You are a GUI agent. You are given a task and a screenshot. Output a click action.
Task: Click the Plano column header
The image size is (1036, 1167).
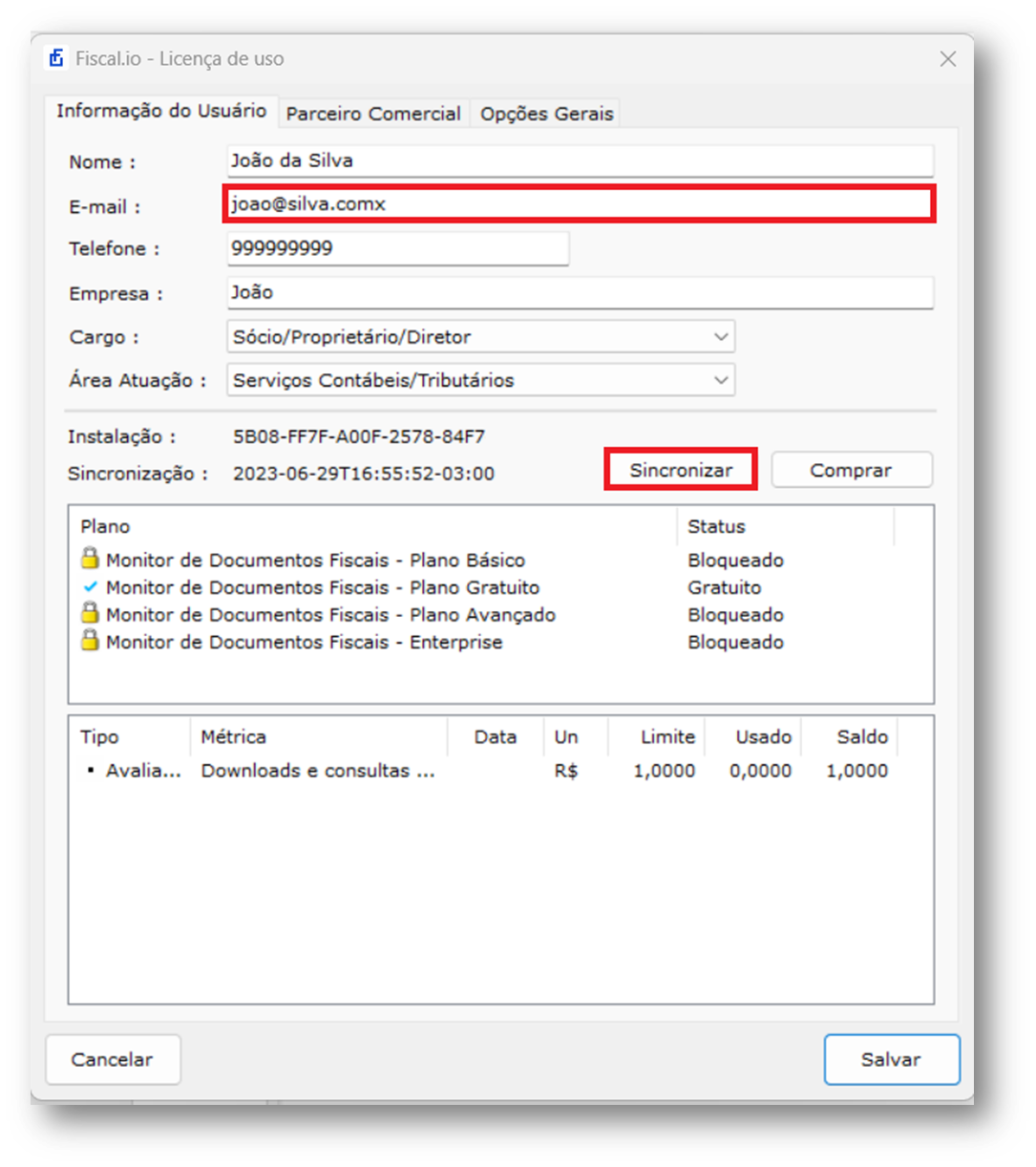[x=372, y=526]
